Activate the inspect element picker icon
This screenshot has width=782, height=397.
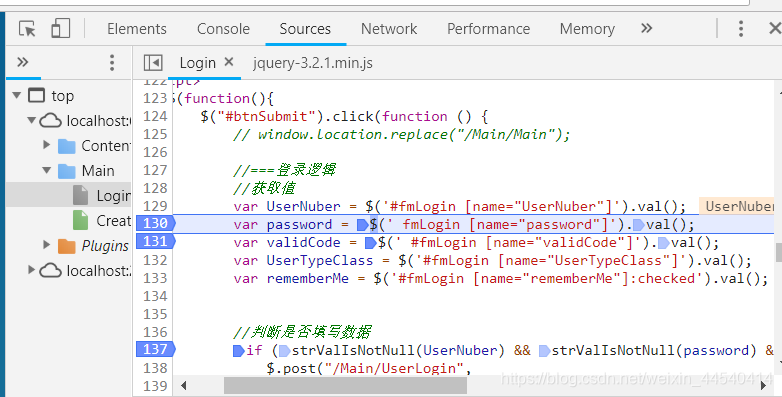[x=27, y=29]
